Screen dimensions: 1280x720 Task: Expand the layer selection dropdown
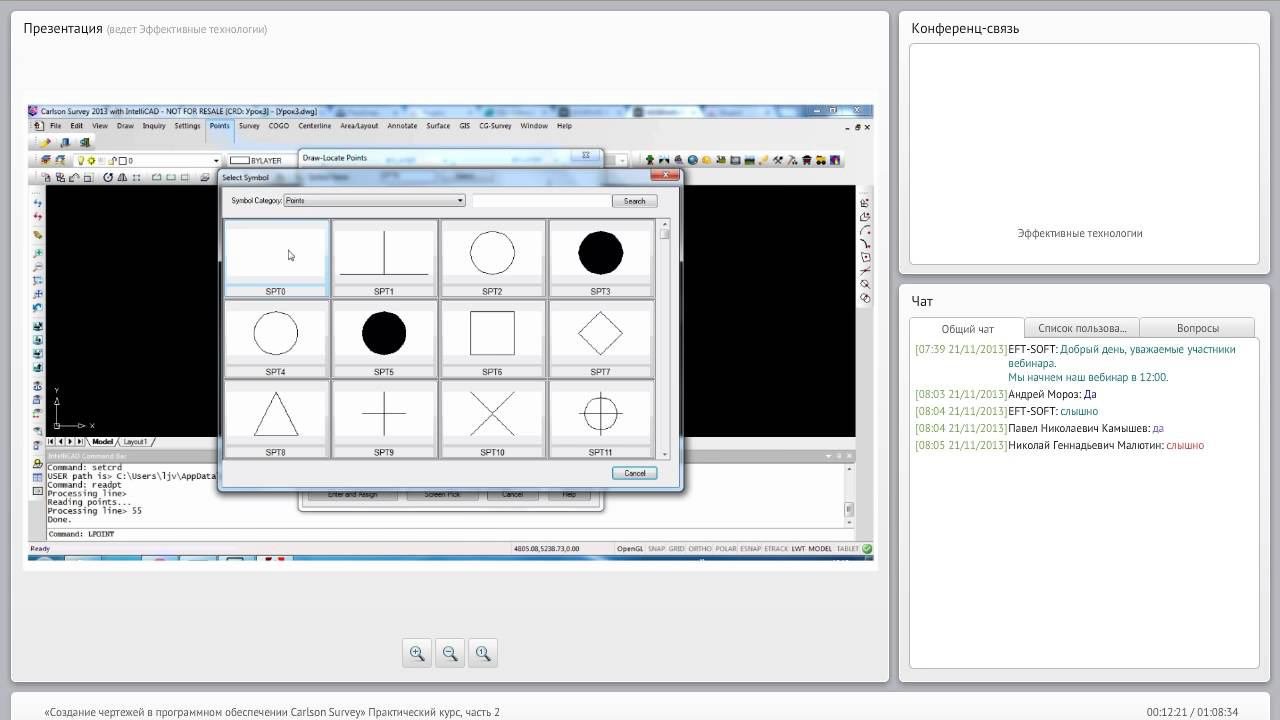[215, 161]
